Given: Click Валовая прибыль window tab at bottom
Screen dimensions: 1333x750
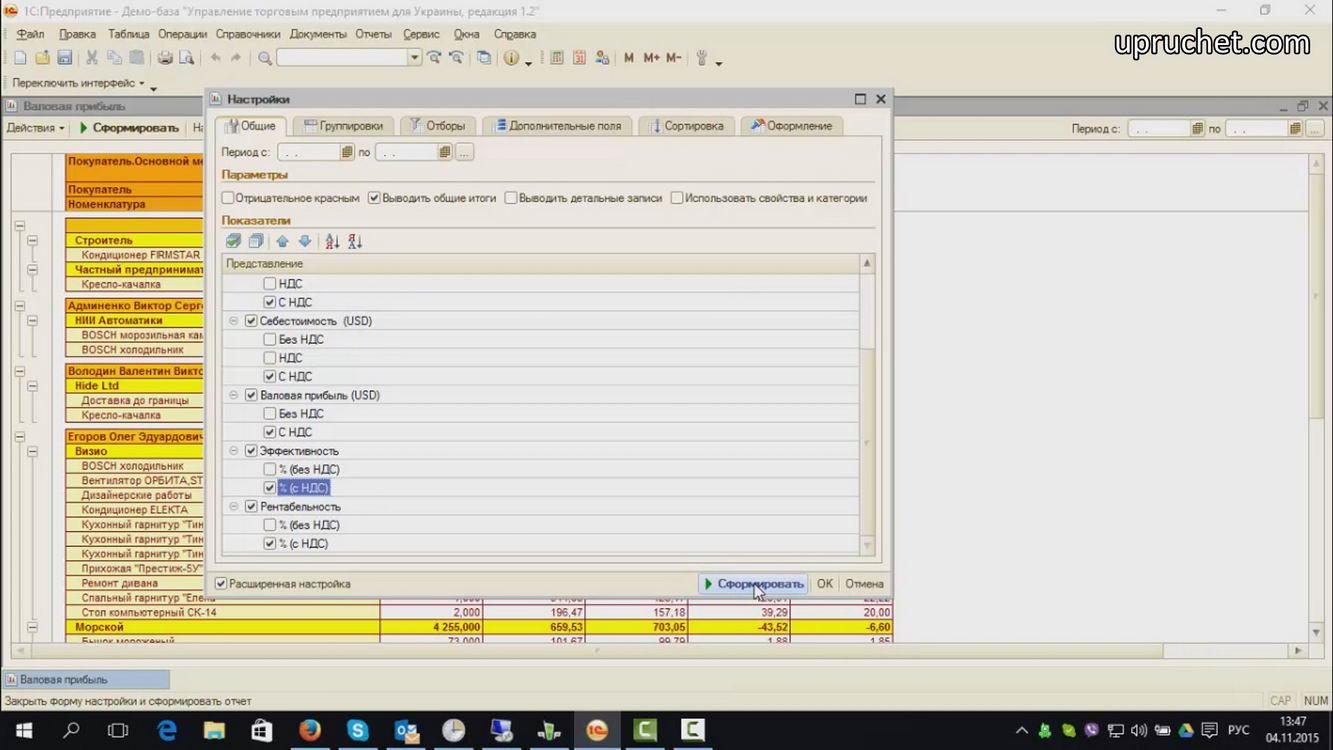Looking at the screenshot, I should click(86, 679).
